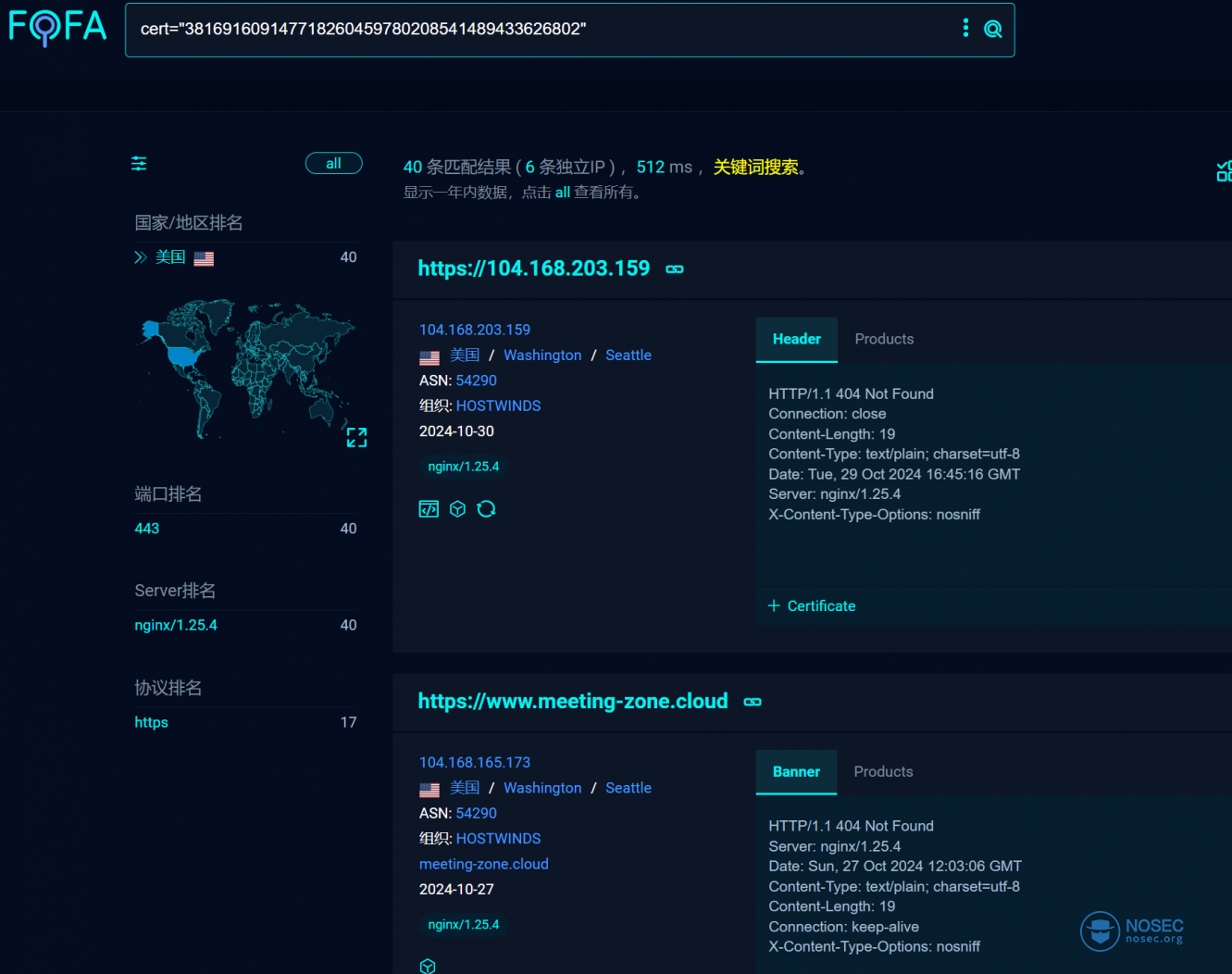Open the search options three-dot menu
Viewport: 1232px width, 974px height.
(965, 29)
